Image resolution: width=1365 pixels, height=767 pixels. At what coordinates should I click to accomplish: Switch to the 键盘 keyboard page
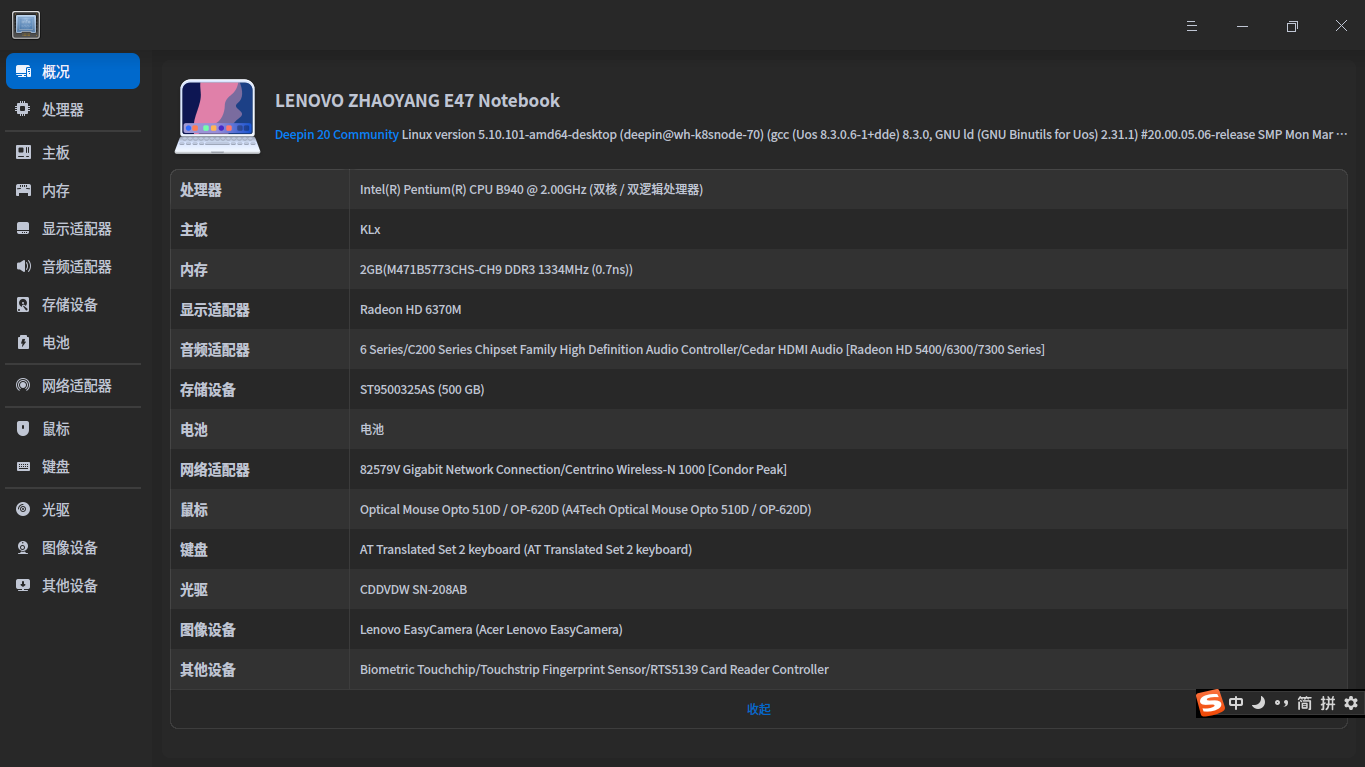click(x=56, y=467)
